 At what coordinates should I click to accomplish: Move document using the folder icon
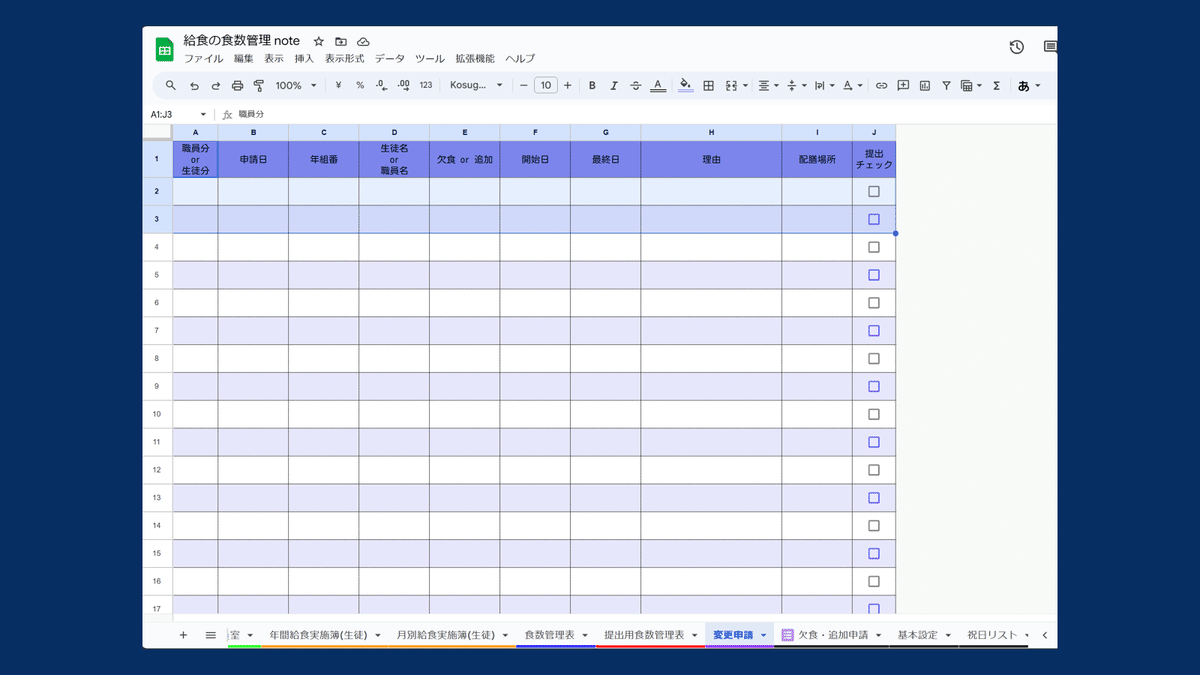[341, 41]
